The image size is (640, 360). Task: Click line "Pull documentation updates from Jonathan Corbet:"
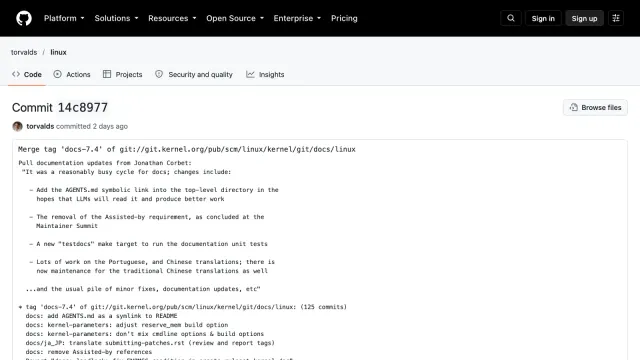tap(105, 163)
